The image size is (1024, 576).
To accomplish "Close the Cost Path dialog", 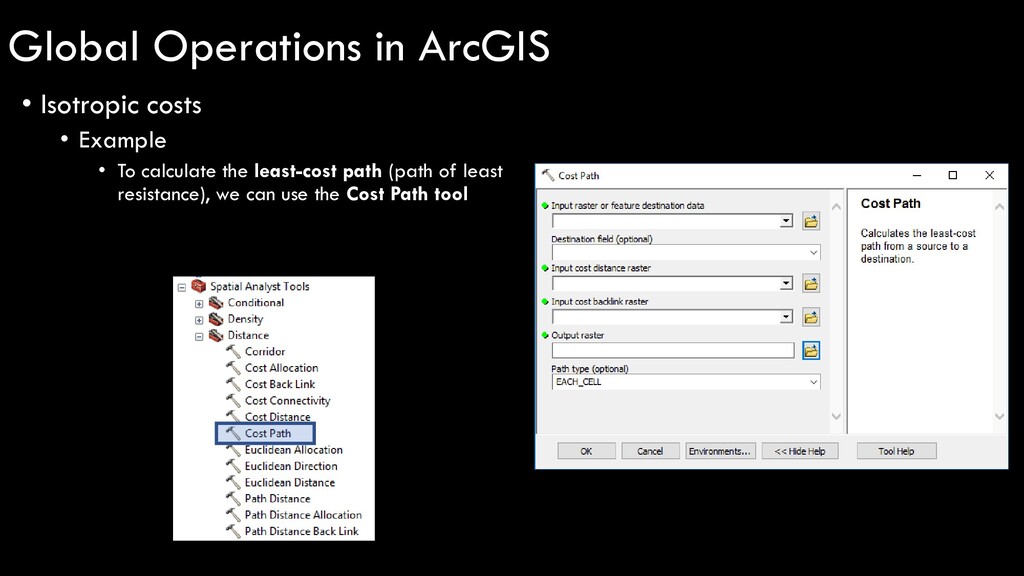I will pos(989,175).
